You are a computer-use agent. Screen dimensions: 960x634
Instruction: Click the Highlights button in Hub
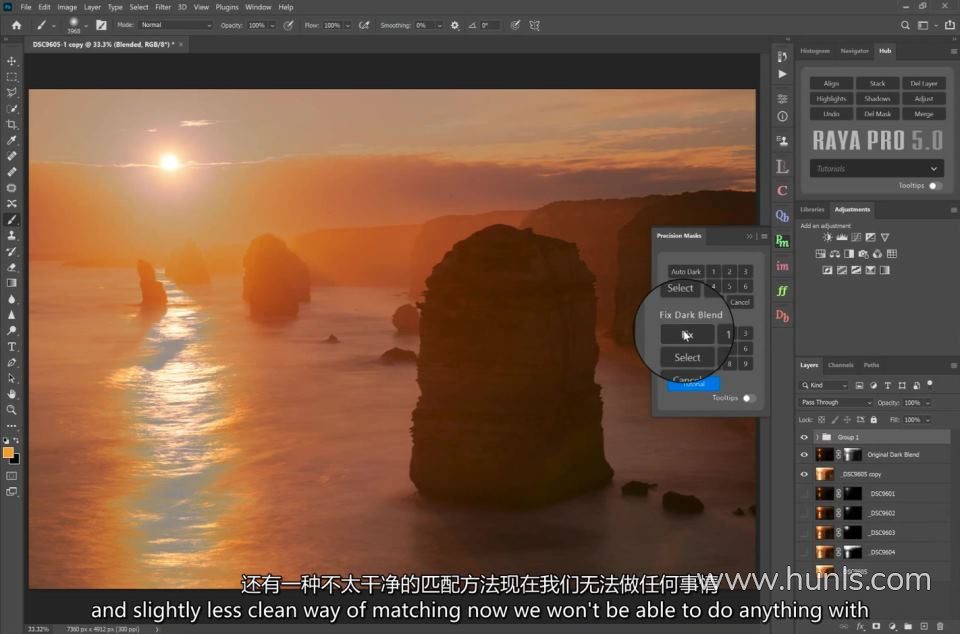(x=831, y=99)
